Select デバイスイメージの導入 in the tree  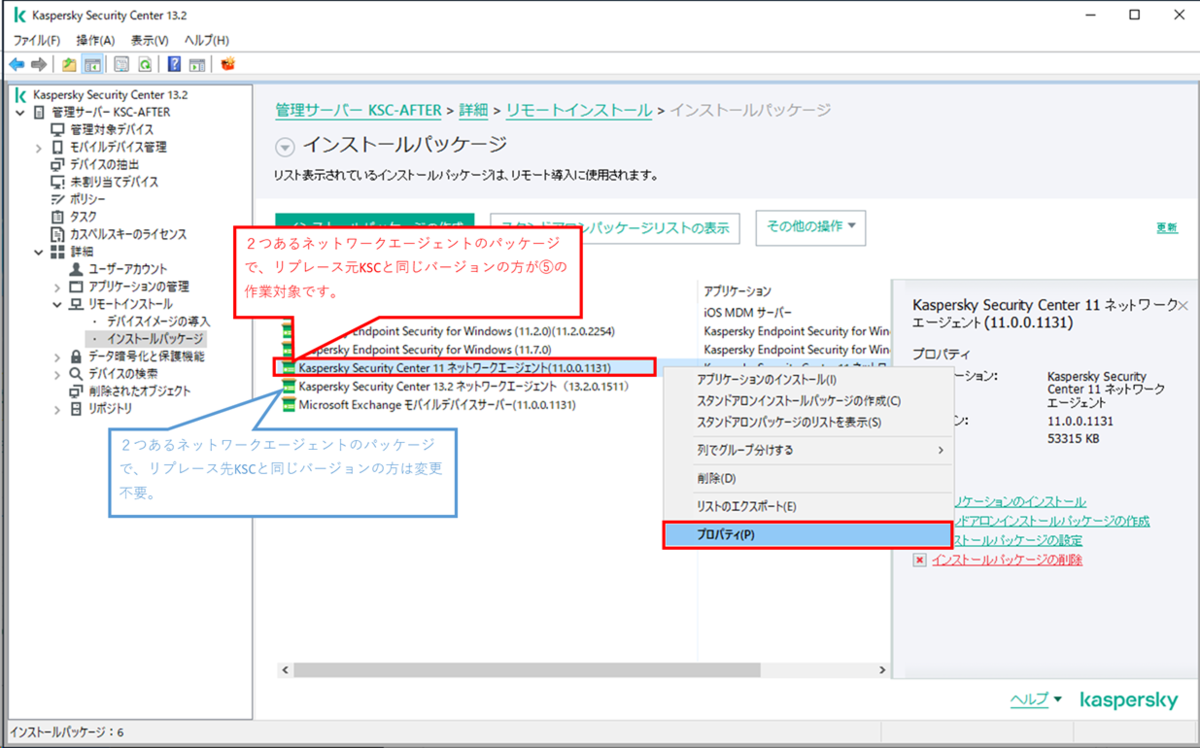[158, 321]
